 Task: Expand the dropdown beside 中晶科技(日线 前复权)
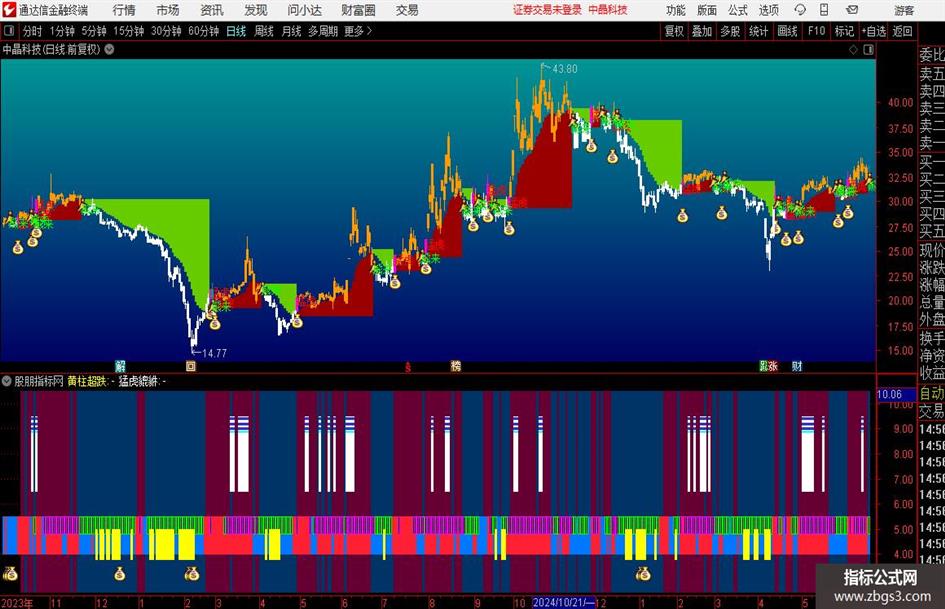click(110, 49)
